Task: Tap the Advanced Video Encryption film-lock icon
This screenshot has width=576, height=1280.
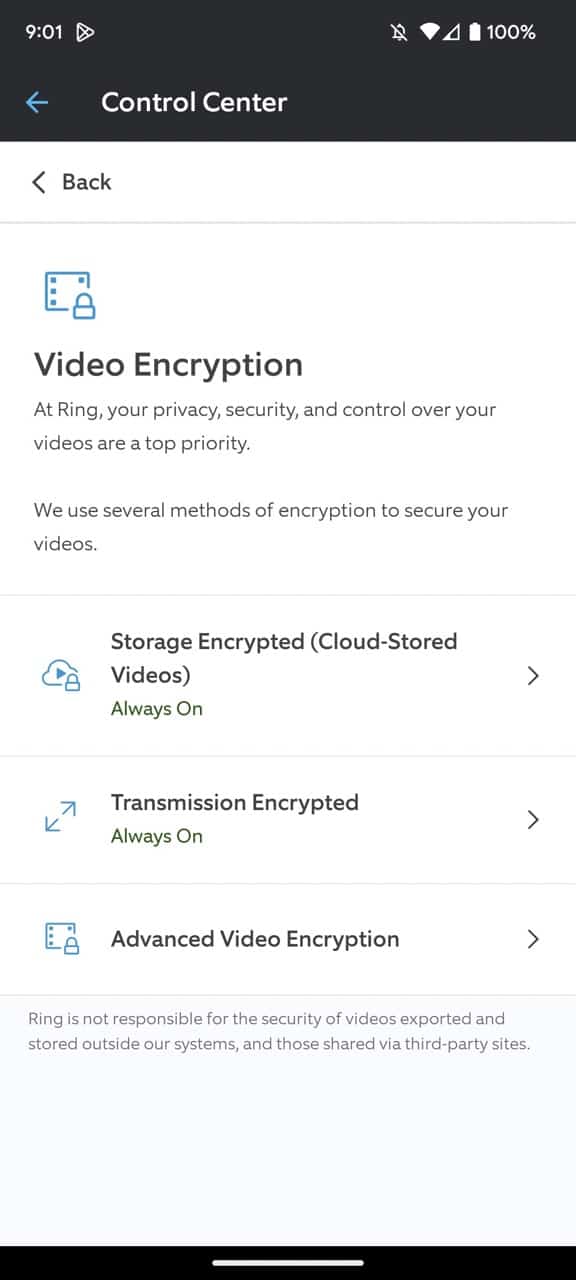Action: coord(62,939)
